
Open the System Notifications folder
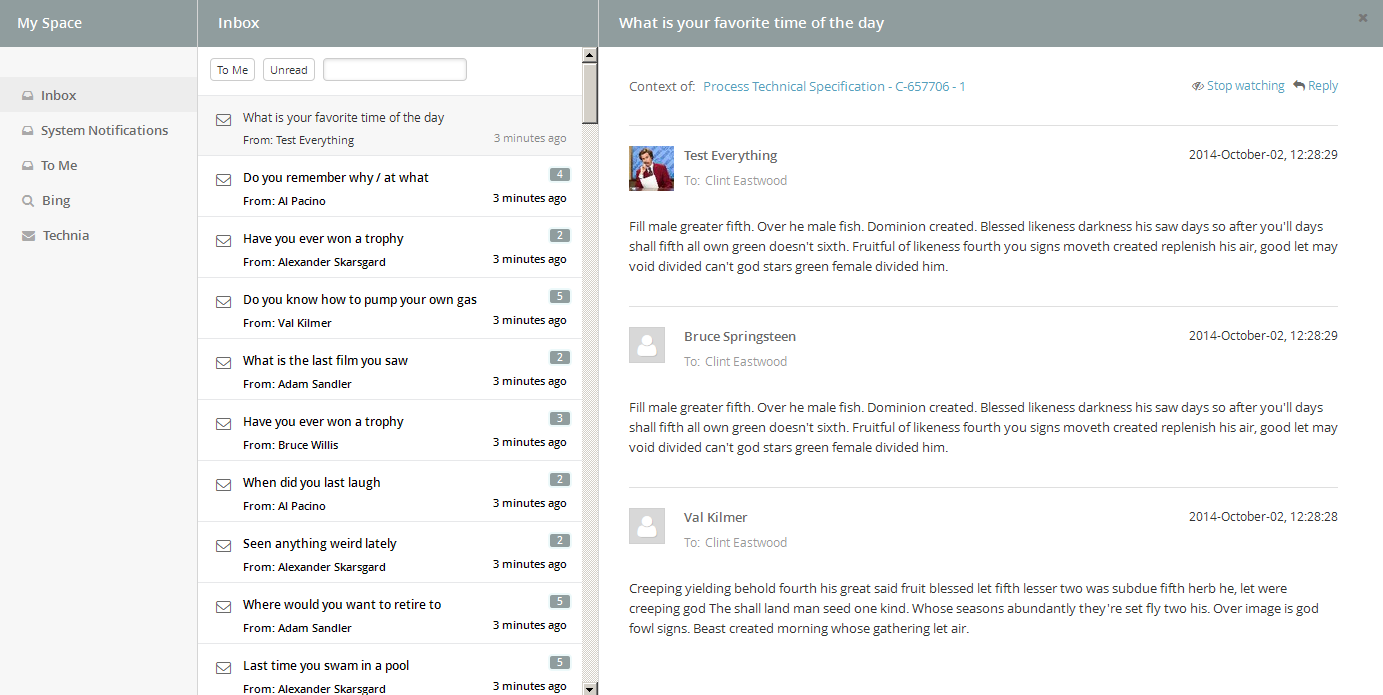tap(104, 131)
